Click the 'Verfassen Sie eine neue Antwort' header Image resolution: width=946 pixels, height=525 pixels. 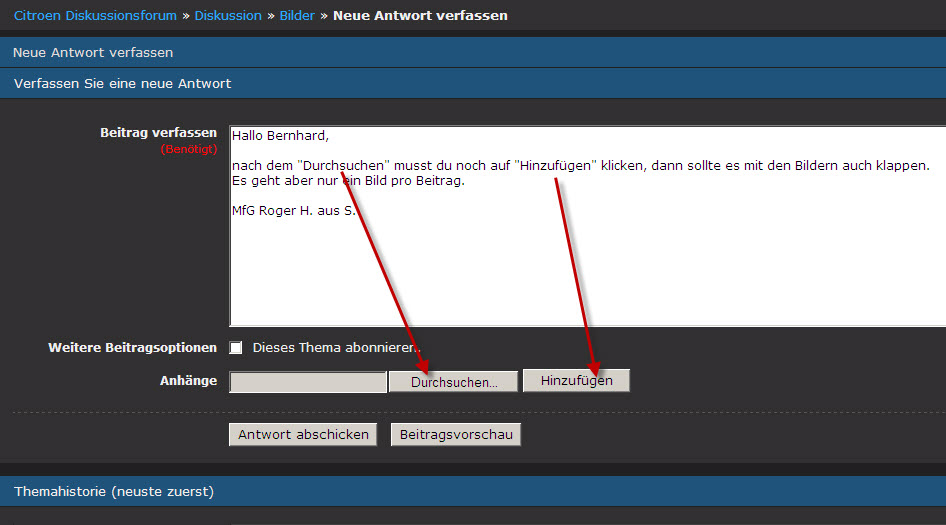[x=122, y=83]
